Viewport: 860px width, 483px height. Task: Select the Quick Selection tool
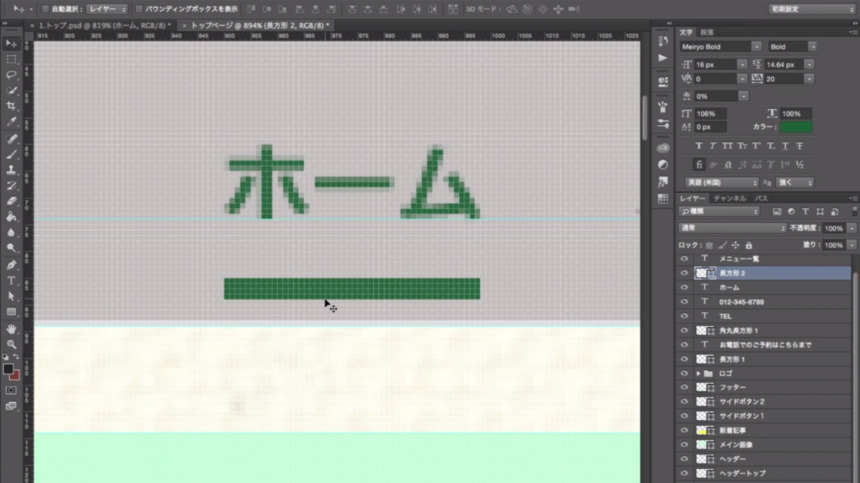pos(11,90)
